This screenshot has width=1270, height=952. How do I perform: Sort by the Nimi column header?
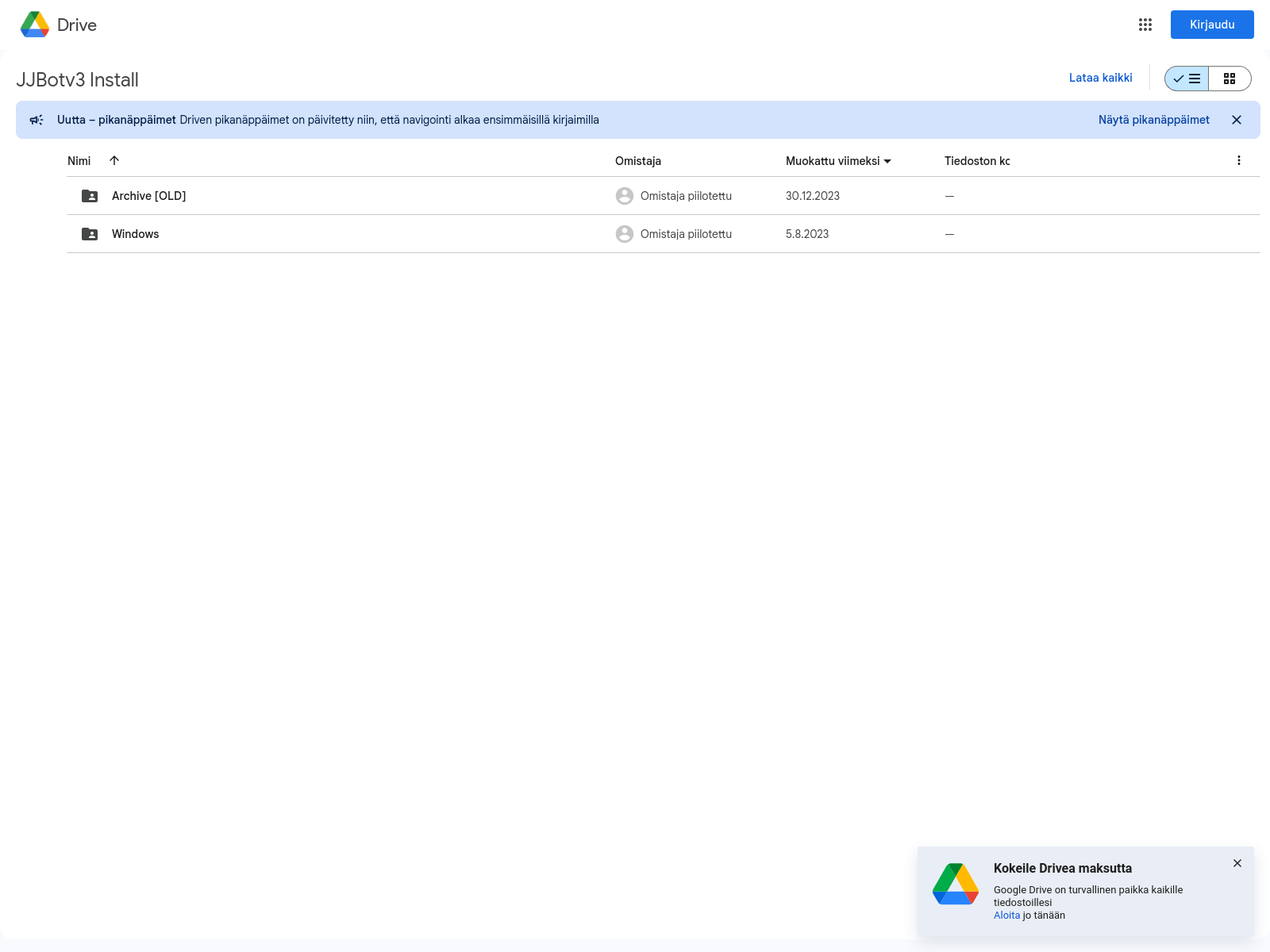[x=79, y=161]
